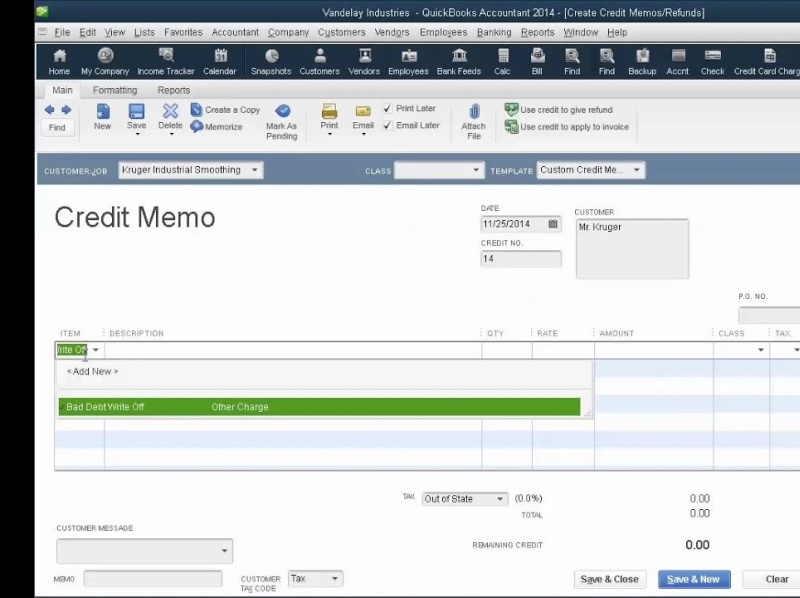Open the Customer Tax Code dropdown

click(335, 579)
